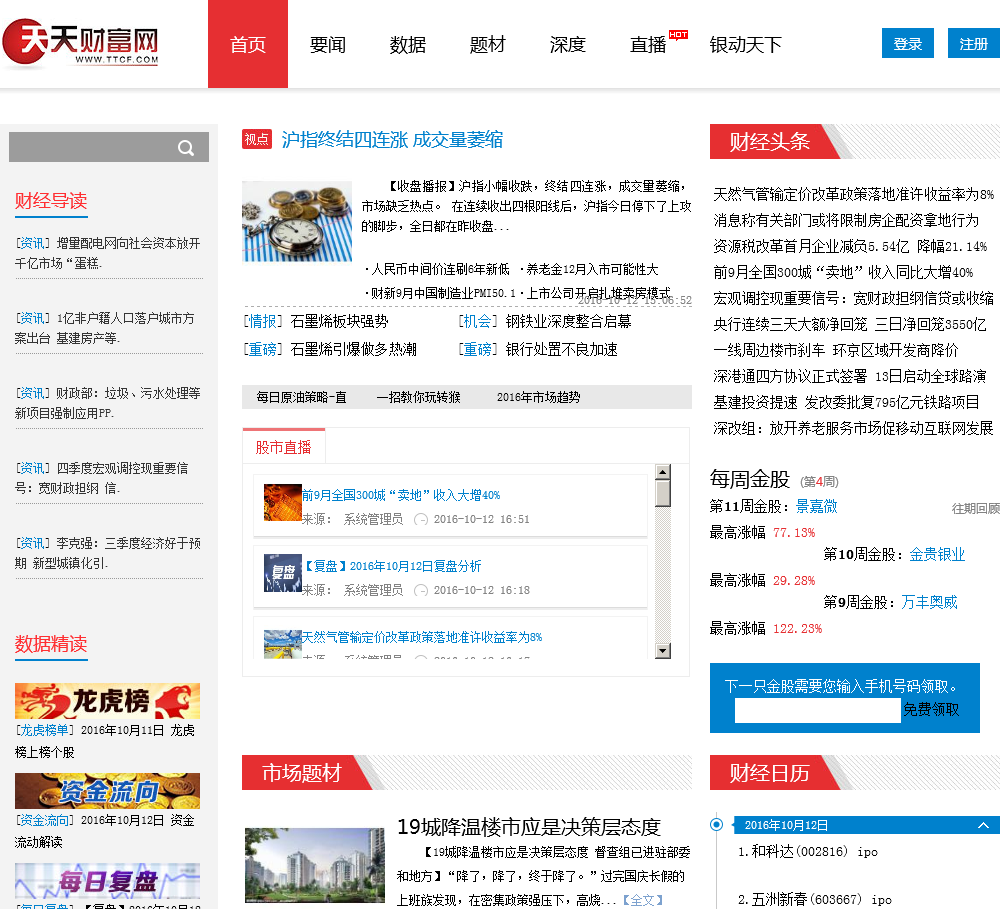
Task: Open 石墨烯引爆做多热潮 link
Action: pyautogui.click(x=353, y=350)
